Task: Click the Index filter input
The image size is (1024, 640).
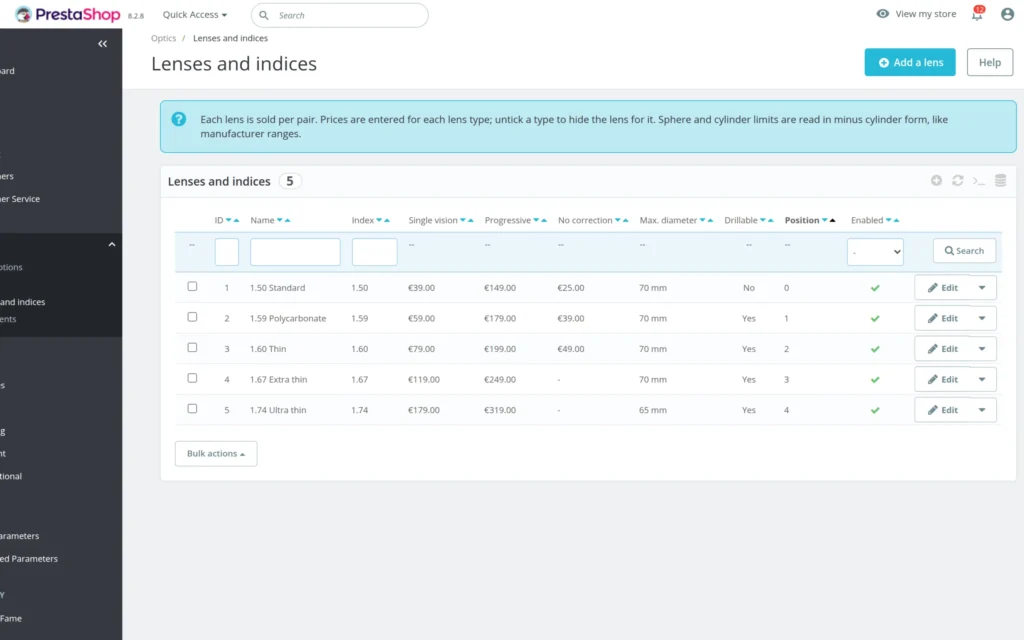Action: (374, 251)
